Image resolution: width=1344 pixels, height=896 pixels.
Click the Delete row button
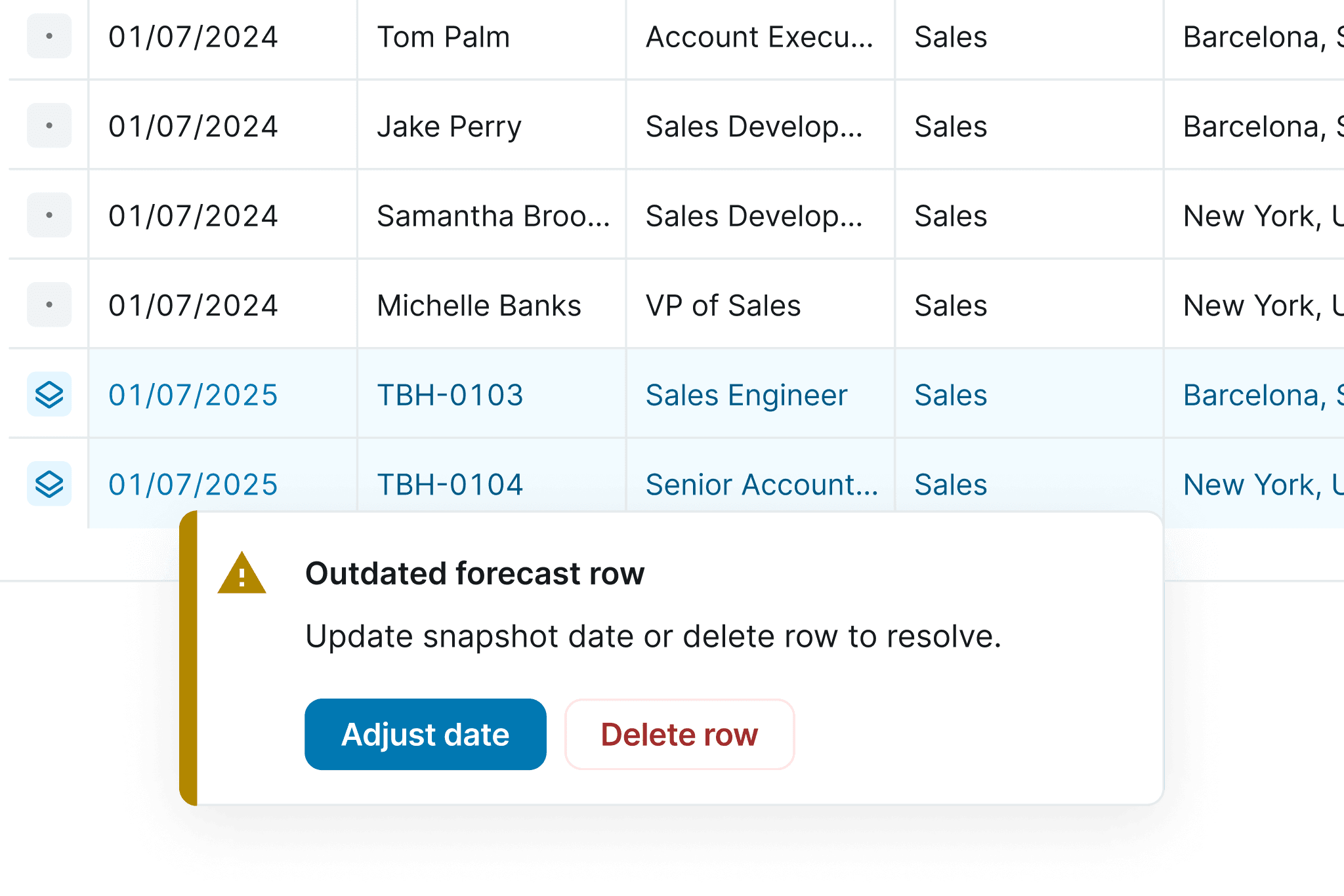click(x=679, y=734)
